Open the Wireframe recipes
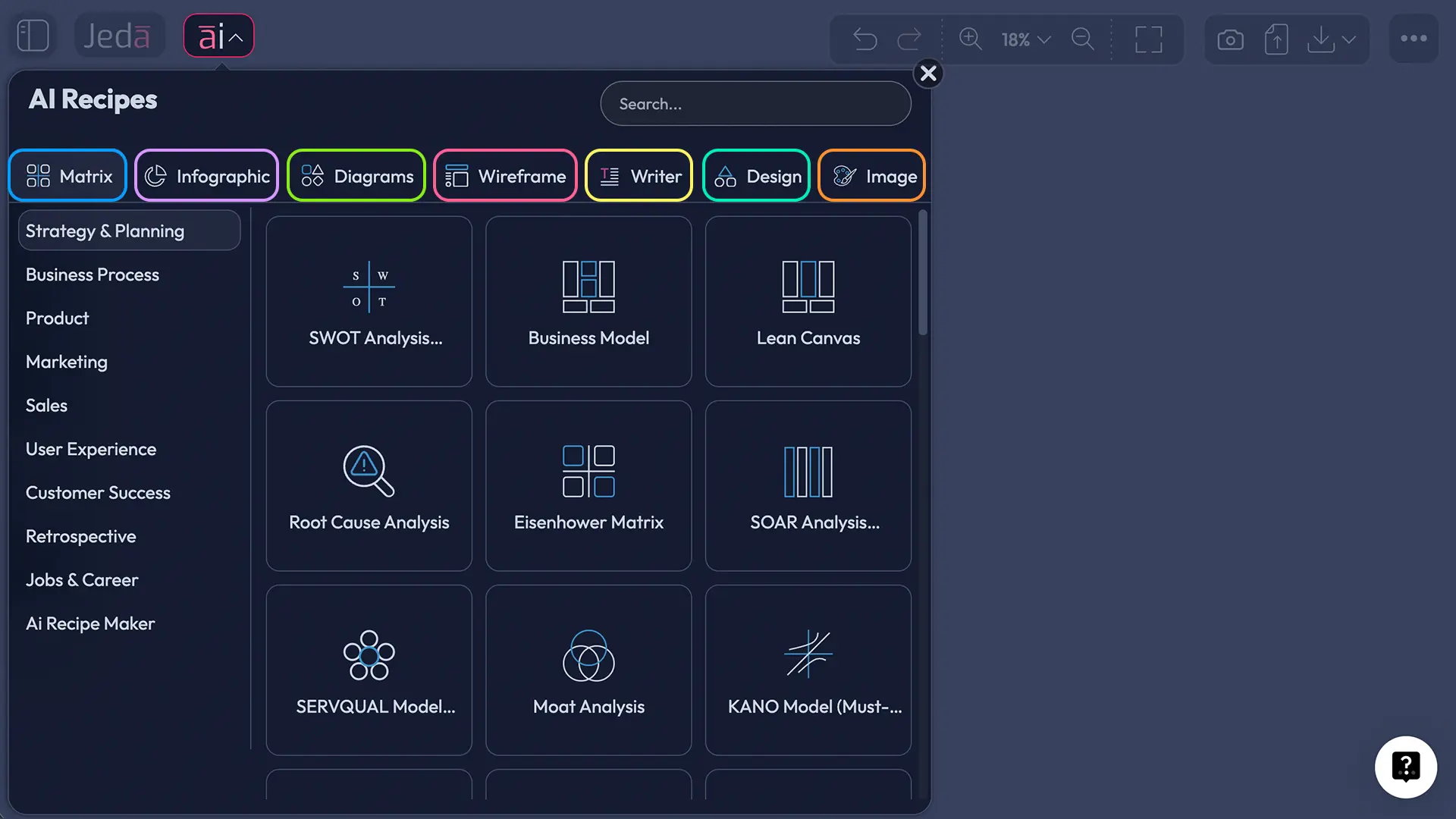The width and height of the screenshot is (1456, 819). point(505,175)
